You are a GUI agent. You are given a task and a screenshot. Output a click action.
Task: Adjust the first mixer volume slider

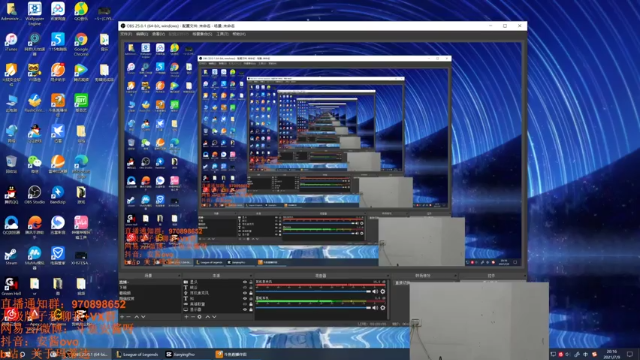[x=313, y=291]
